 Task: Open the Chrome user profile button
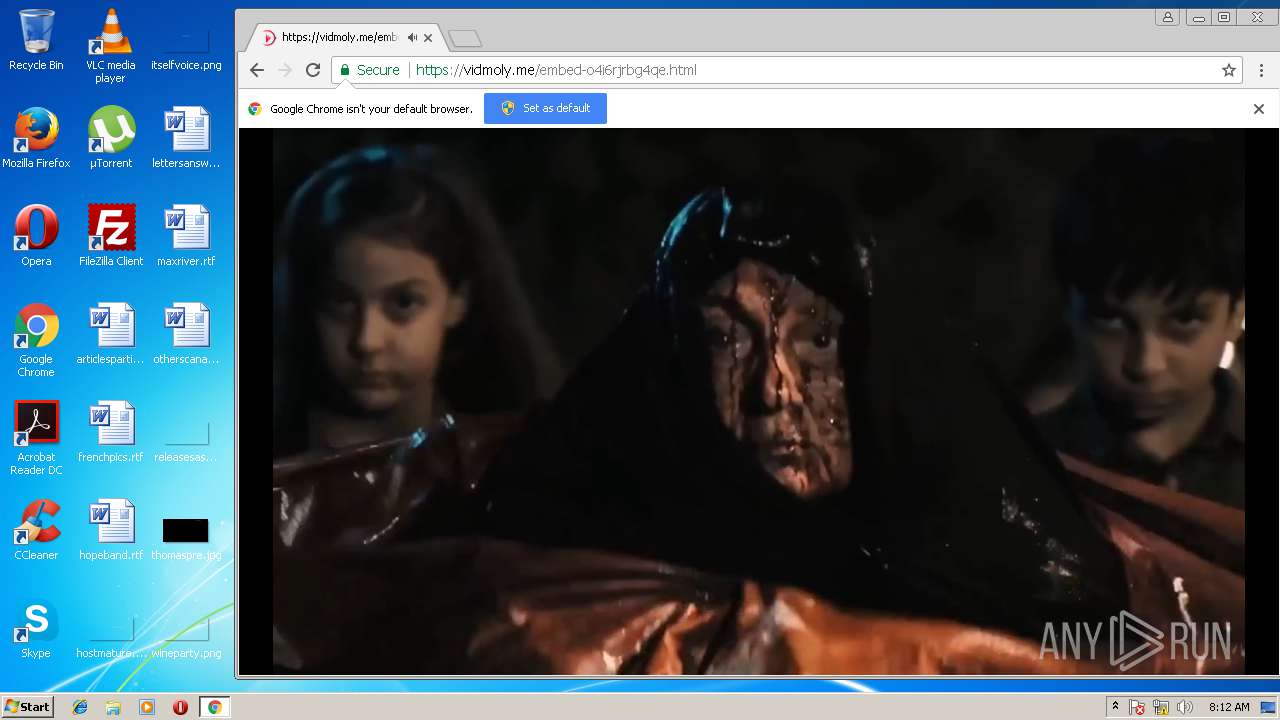1168,17
